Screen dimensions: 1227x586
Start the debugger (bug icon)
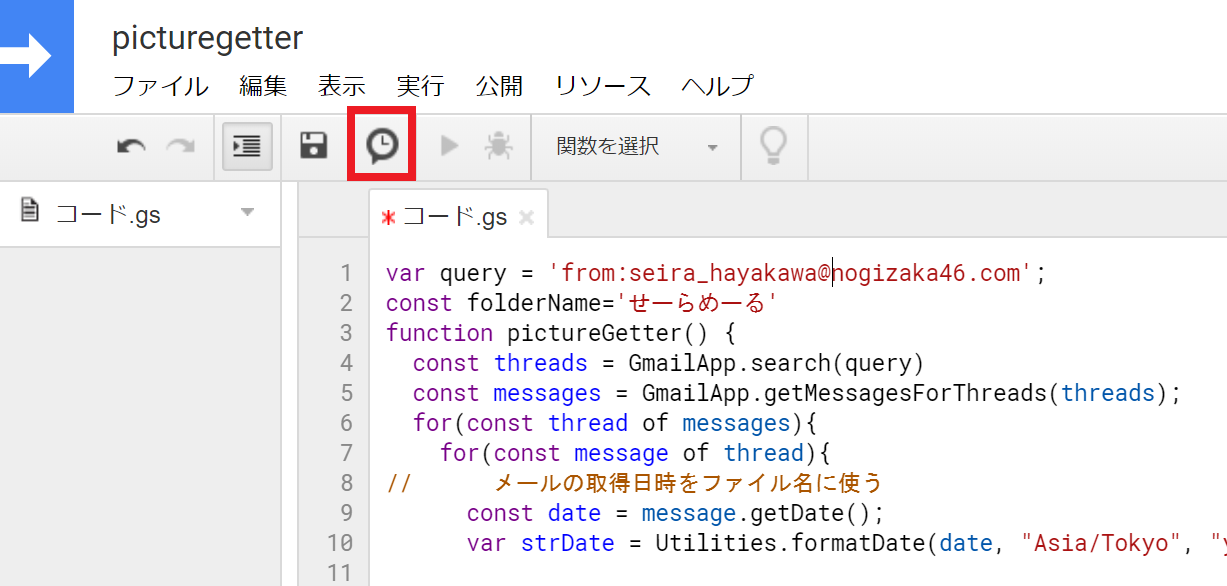point(498,144)
